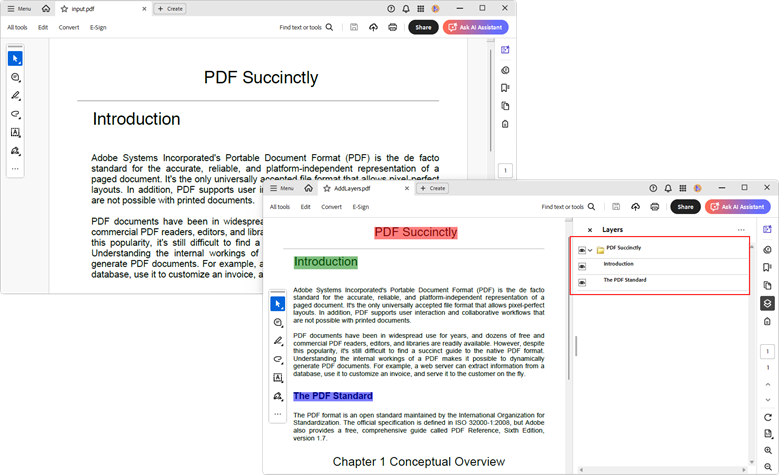Image resolution: width=779 pixels, height=475 pixels.
Task: Go to previous page in AddLayers window
Action: (768, 385)
